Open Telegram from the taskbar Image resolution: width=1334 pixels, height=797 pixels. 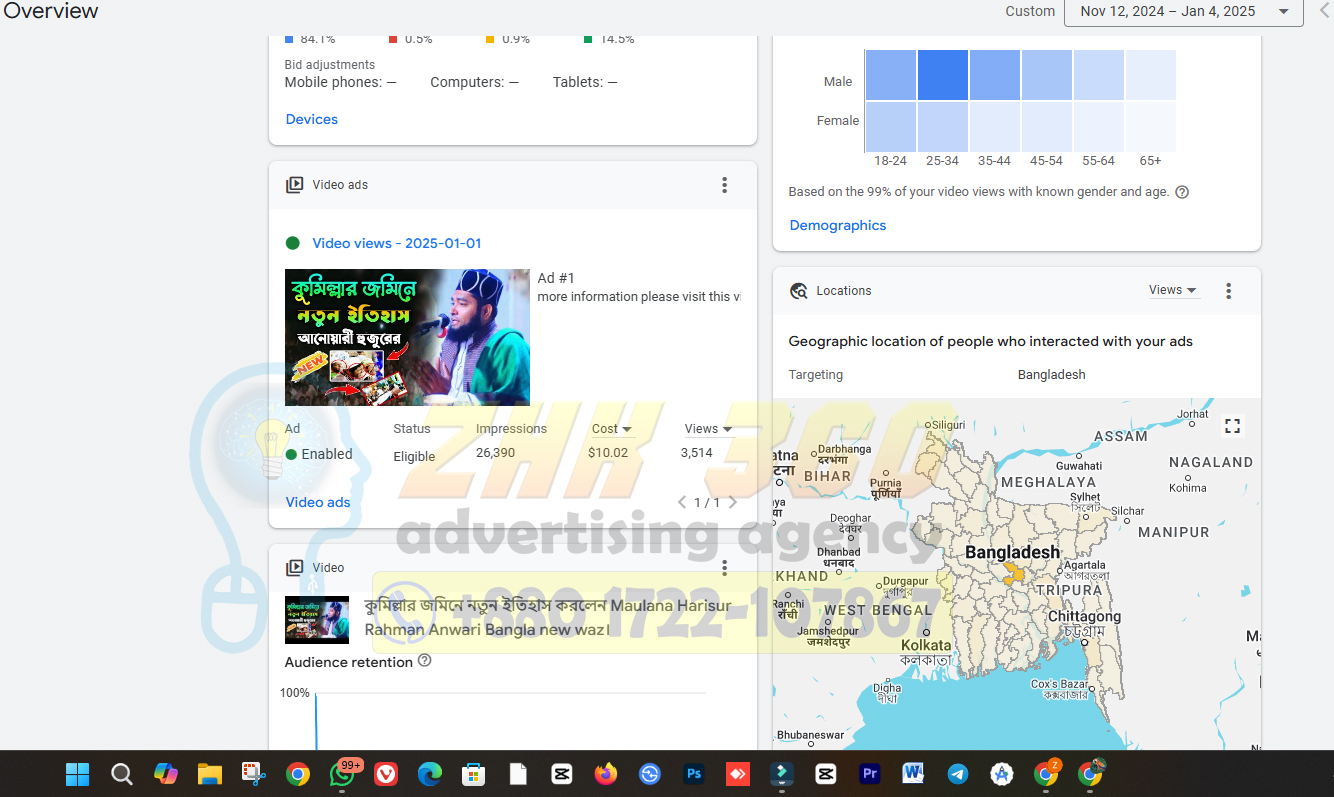(957, 774)
